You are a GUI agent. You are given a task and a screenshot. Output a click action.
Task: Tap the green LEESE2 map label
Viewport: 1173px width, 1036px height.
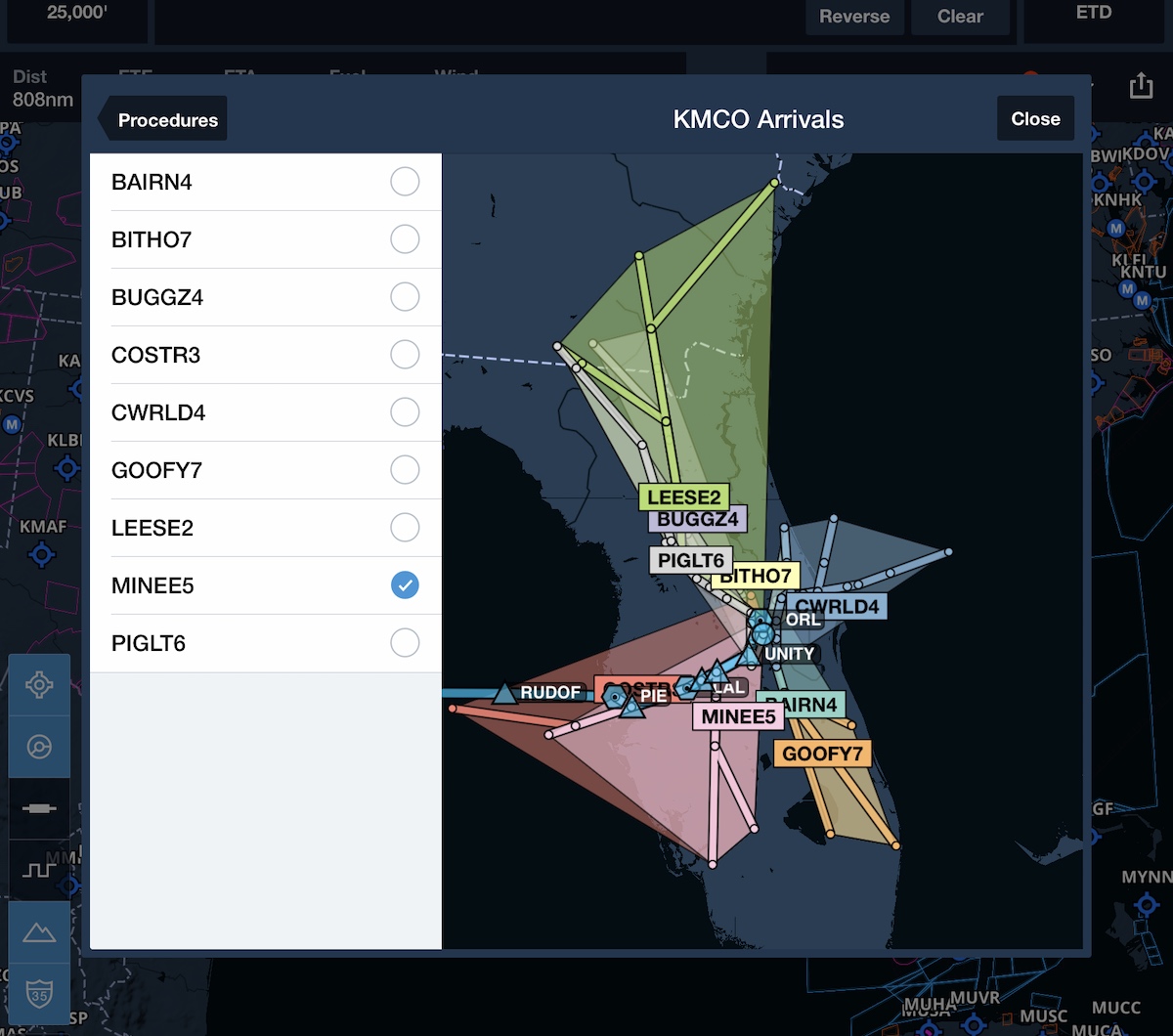683,497
